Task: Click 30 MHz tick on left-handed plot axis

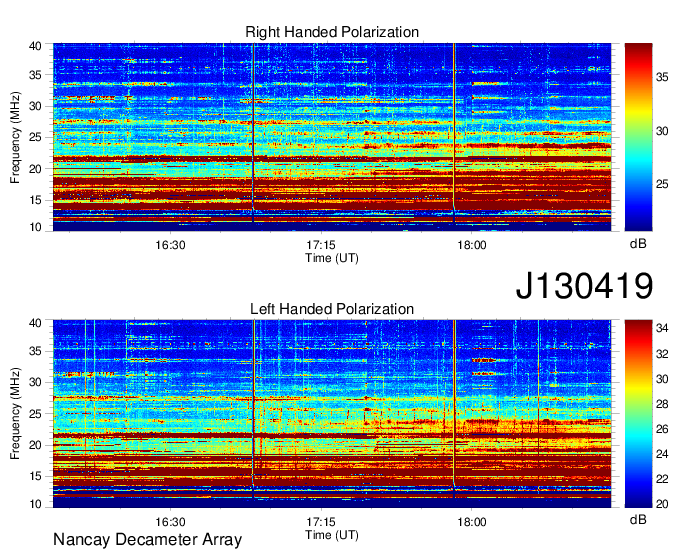Action: tap(35, 382)
